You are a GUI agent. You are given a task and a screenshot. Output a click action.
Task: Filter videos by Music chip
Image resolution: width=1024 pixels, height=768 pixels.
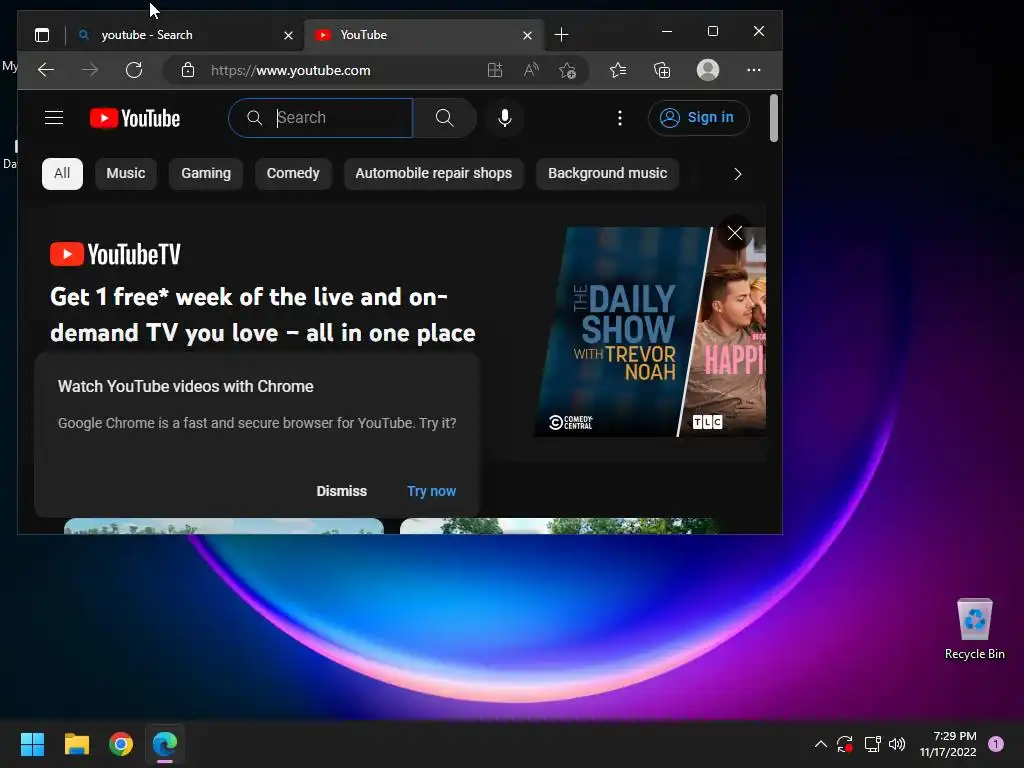point(125,174)
